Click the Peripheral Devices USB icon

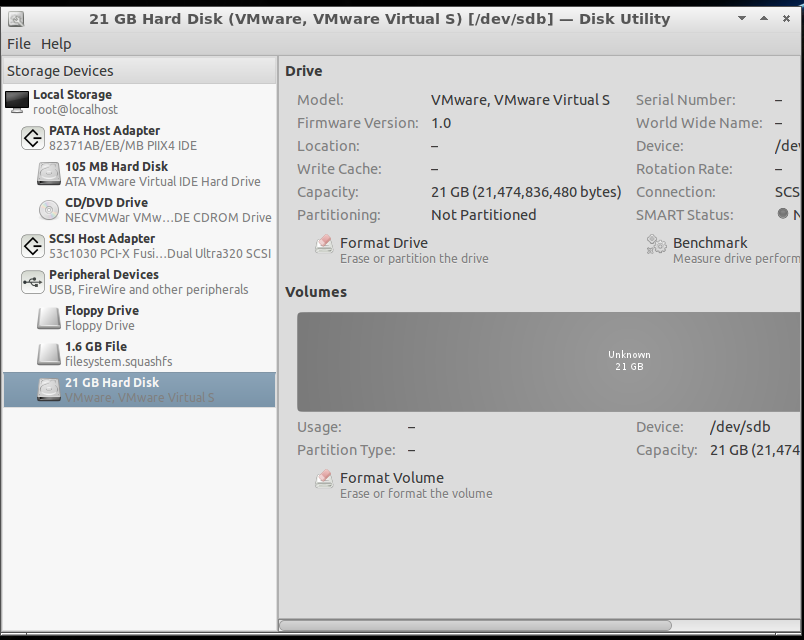point(33,282)
